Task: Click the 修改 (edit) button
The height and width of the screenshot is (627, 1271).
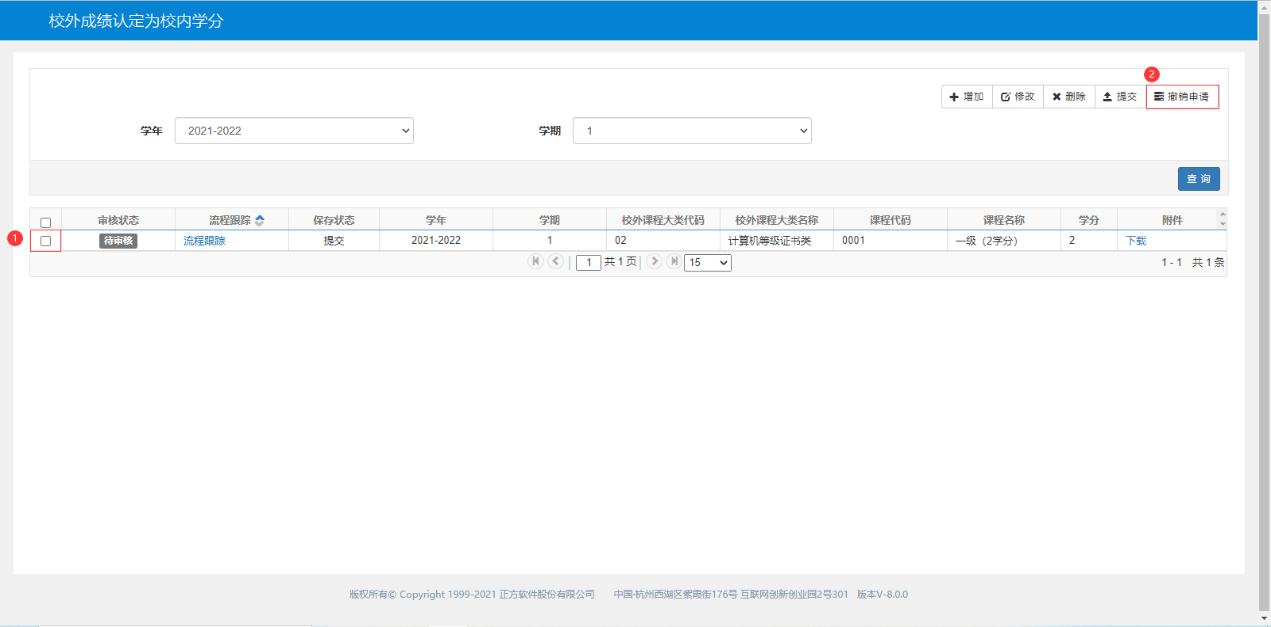Action: pos(1018,97)
